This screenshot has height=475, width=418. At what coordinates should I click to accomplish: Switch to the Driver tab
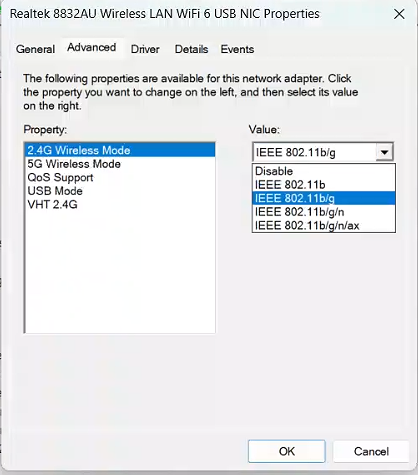[x=145, y=49]
